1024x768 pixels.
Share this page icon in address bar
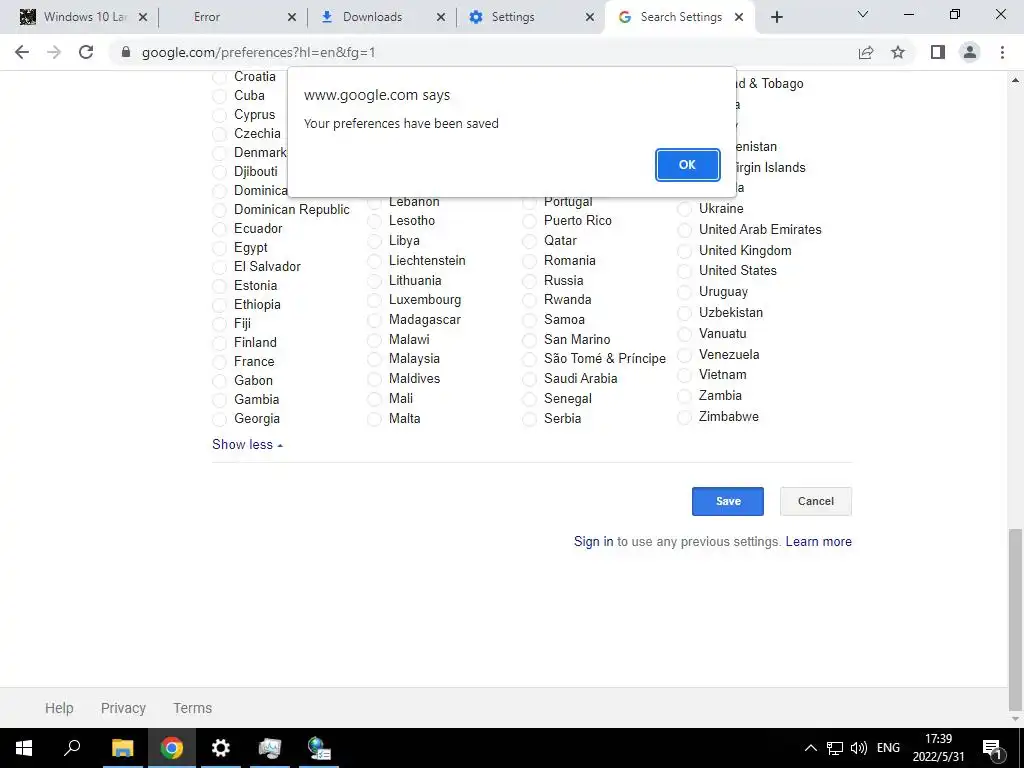point(866,52)
